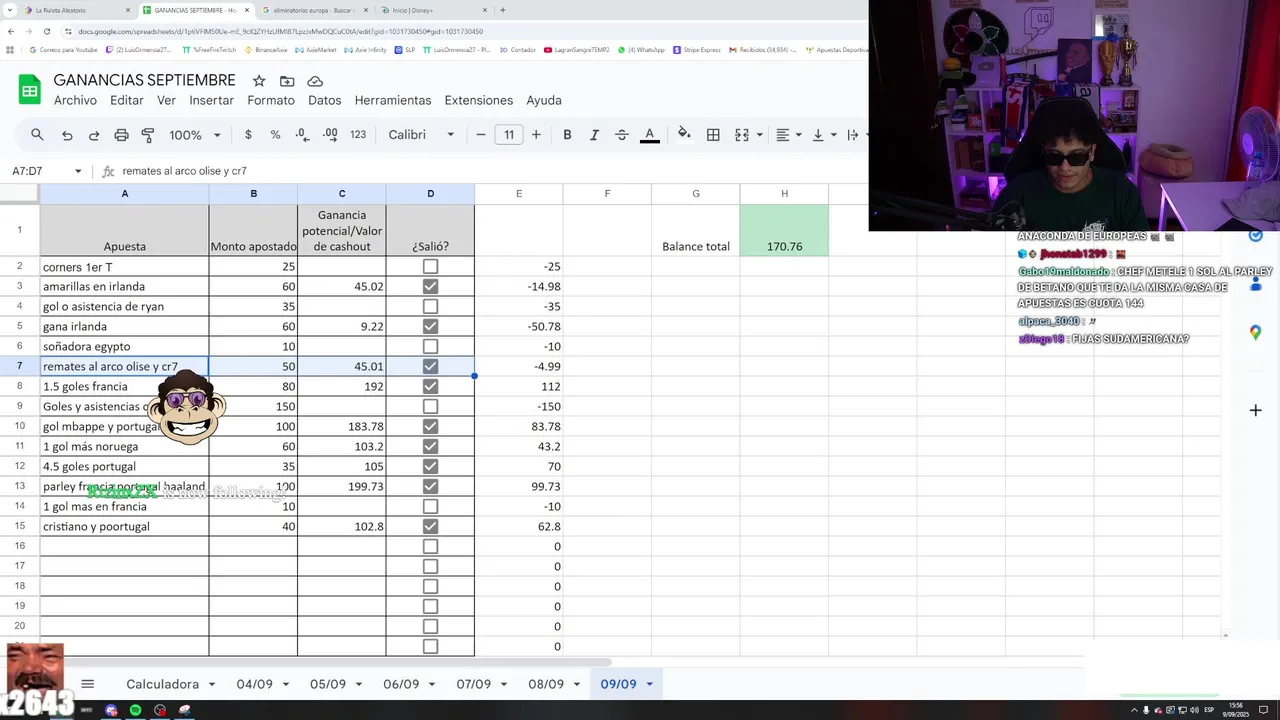Open the Formato menu
This screenshot has width=1280, height=720.
(271, 100)
